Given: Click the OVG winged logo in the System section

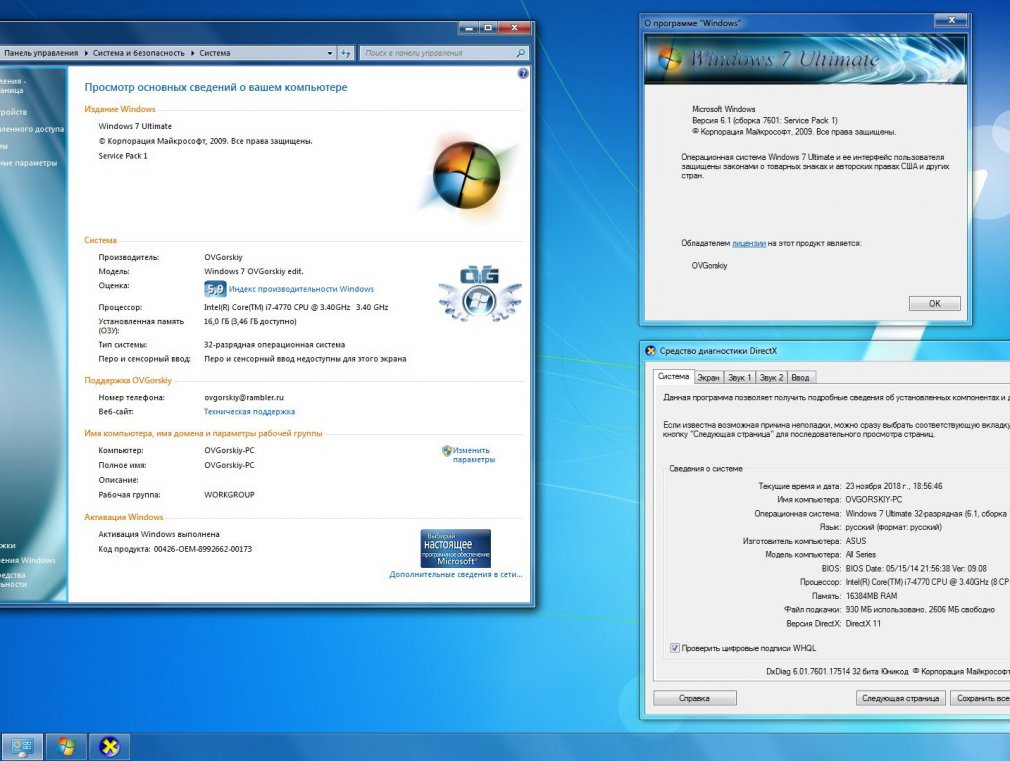Looking at the screenshot, I should click(x=480, y=294).
